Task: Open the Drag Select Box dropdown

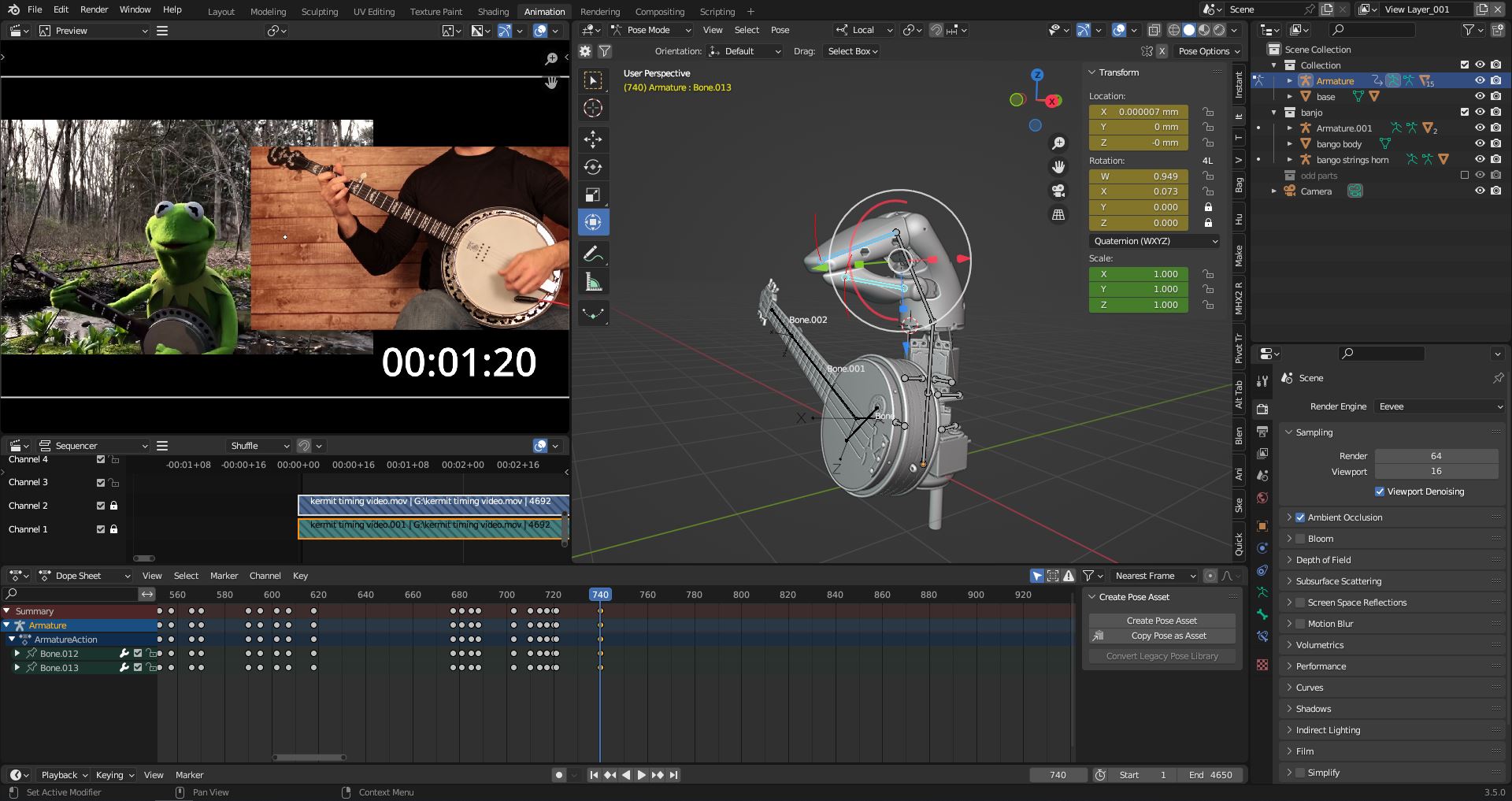Action: pyautogui.click(x=852, y=51)
